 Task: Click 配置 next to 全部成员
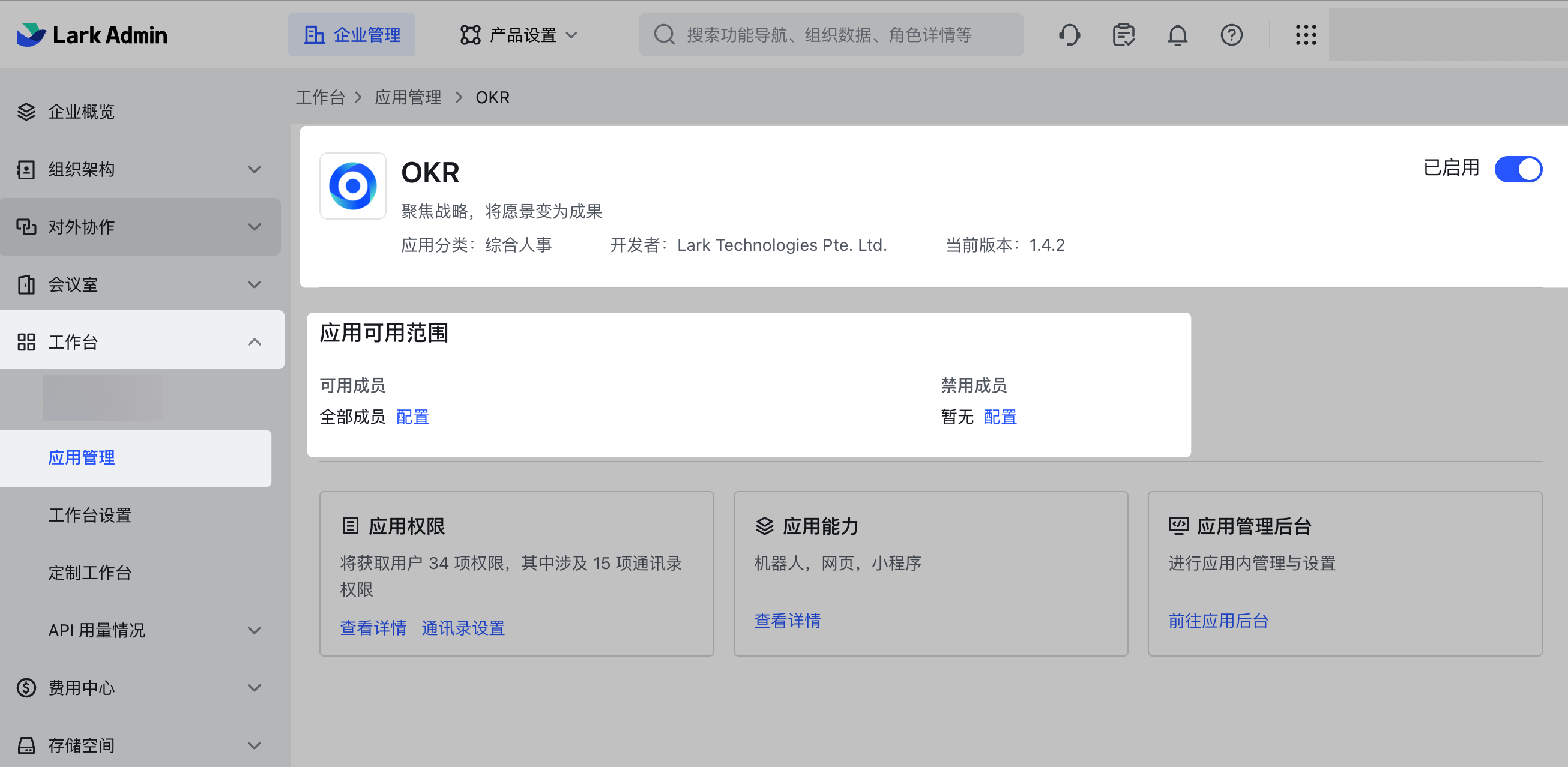pos(412,417)
